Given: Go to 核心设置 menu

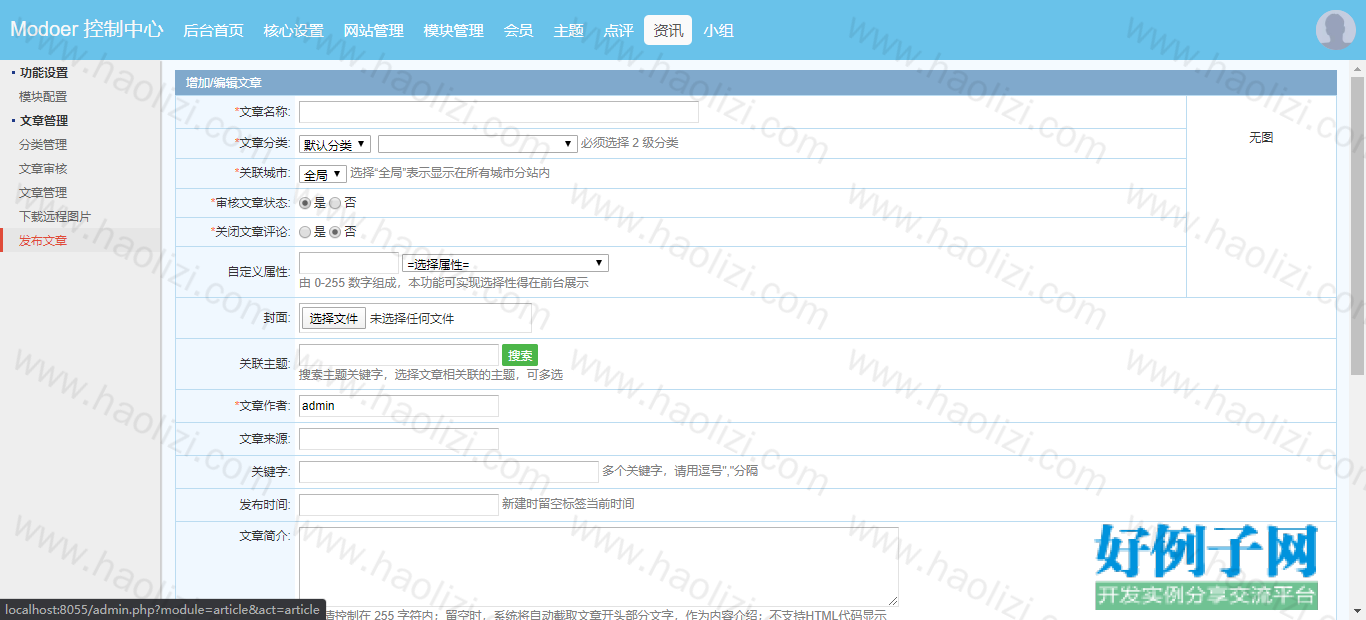Looking at the screenshot, I should click(293, 30).
